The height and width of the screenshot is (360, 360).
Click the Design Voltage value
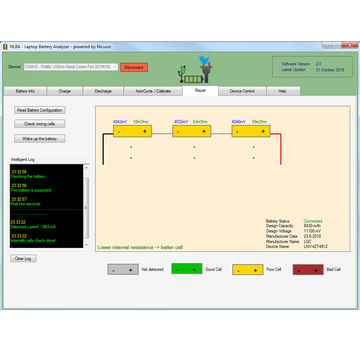coord(313,231)
